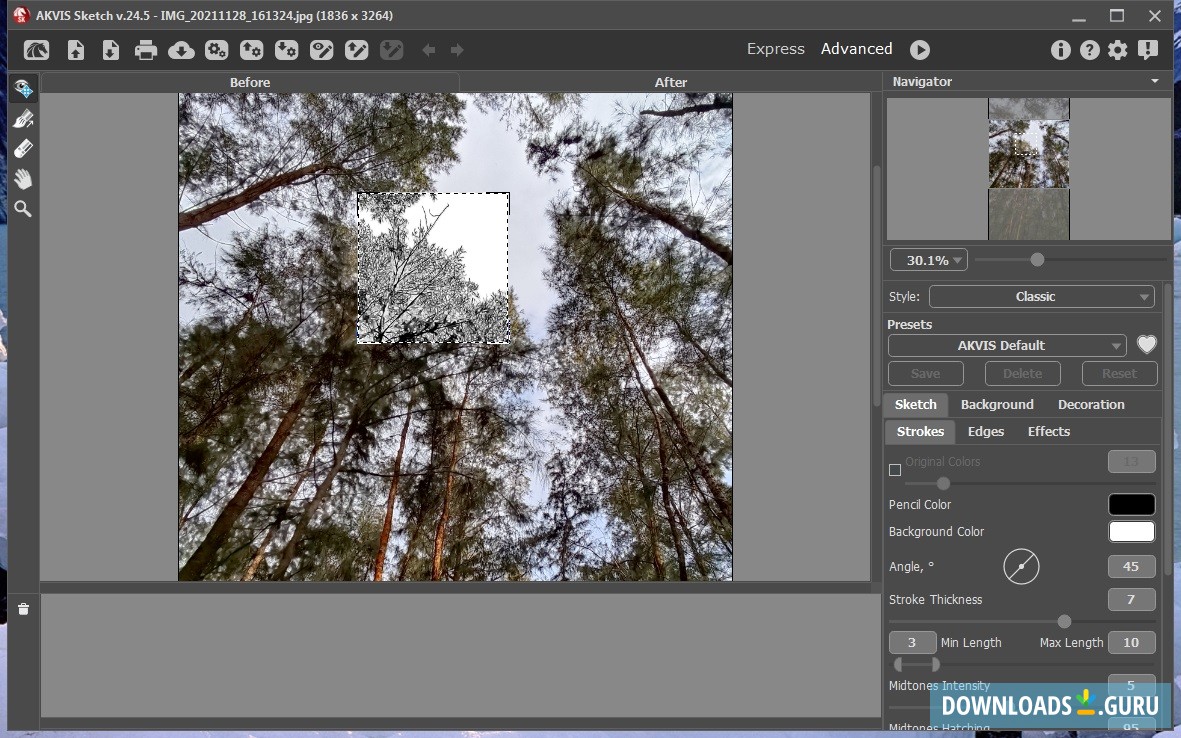Open the Edges sub-tab
Image resolution: width=1181 pixels, height=738 pixels.
pyautogui.click(x=985, y=432)
